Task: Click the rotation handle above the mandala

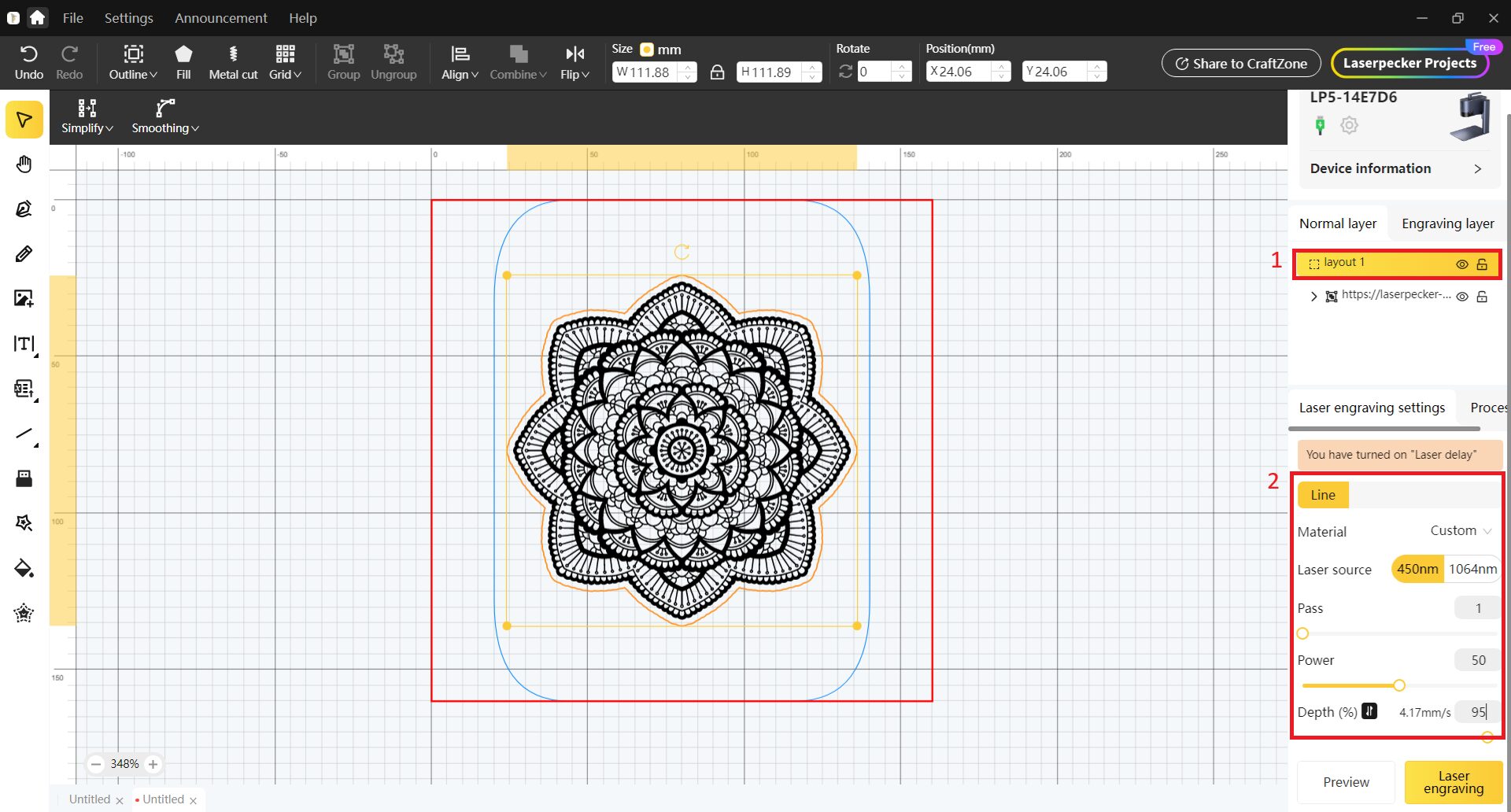Action: coord(682,252)
